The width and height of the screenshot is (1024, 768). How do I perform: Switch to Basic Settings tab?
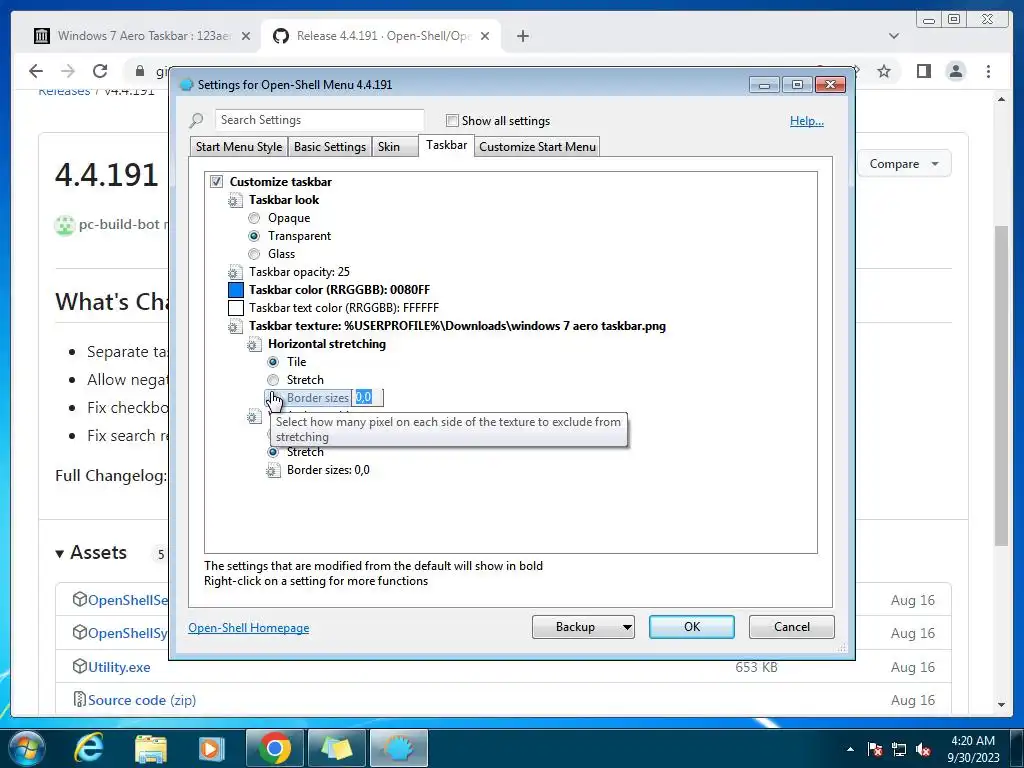(x=330, y=147)
